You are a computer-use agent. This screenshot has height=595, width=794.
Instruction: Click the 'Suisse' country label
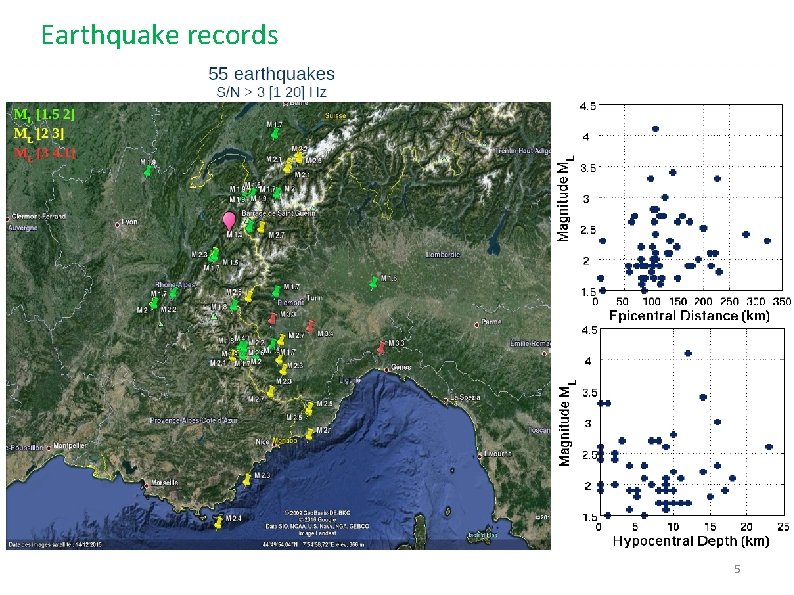(335, 116)
